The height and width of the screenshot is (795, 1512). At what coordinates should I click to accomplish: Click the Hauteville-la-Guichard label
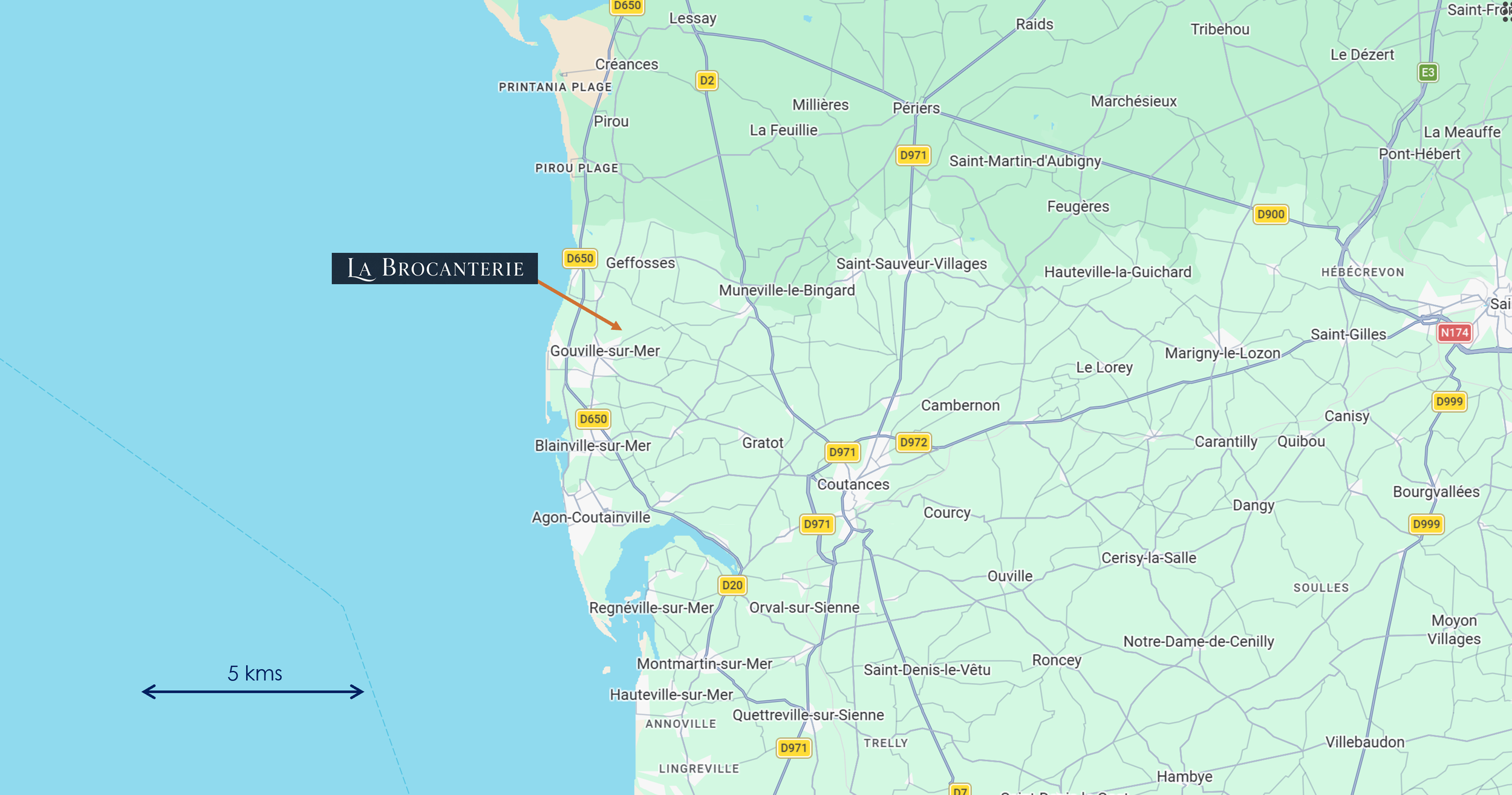tap(1118, 272)
